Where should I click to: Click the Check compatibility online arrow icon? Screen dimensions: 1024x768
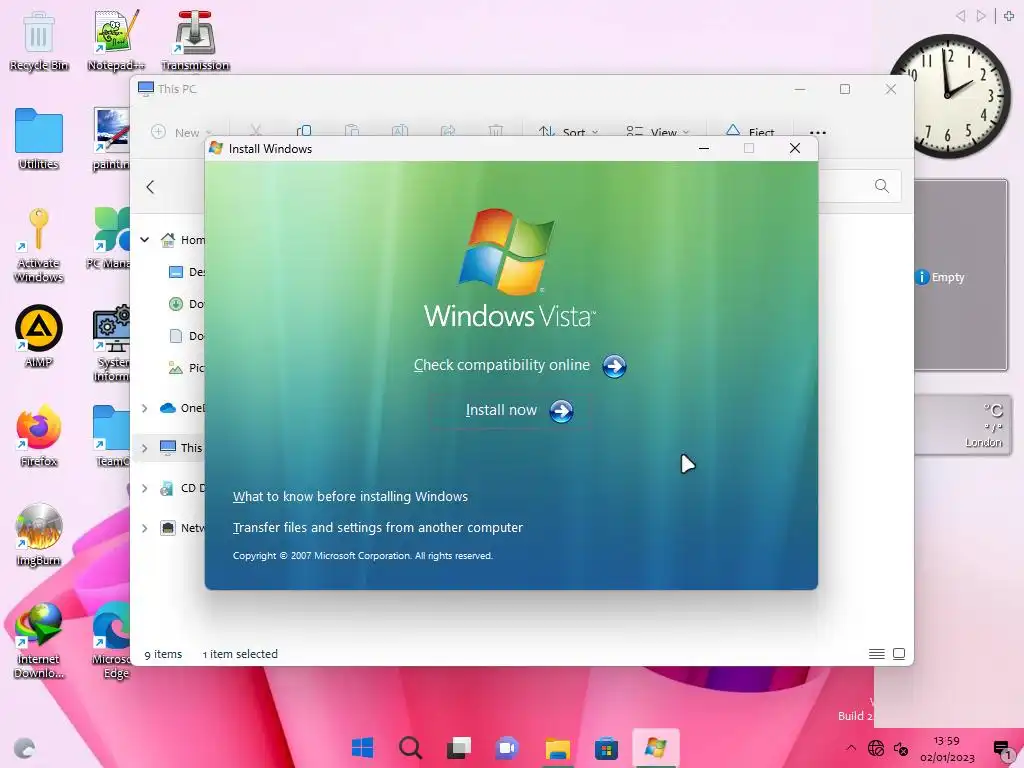(x=614, y=366)
